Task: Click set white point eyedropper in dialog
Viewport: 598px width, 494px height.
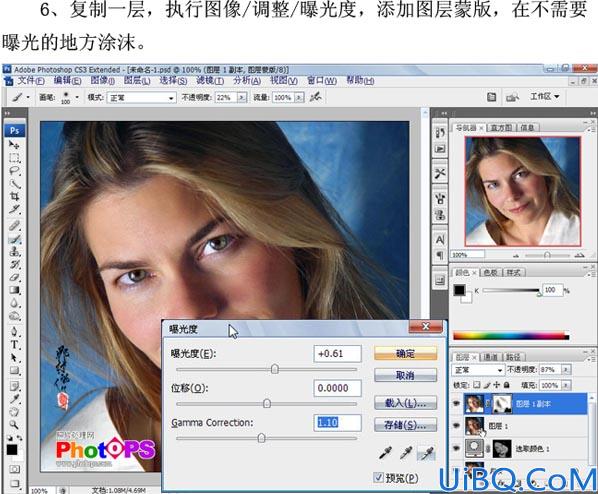Action: coord(427,453)
